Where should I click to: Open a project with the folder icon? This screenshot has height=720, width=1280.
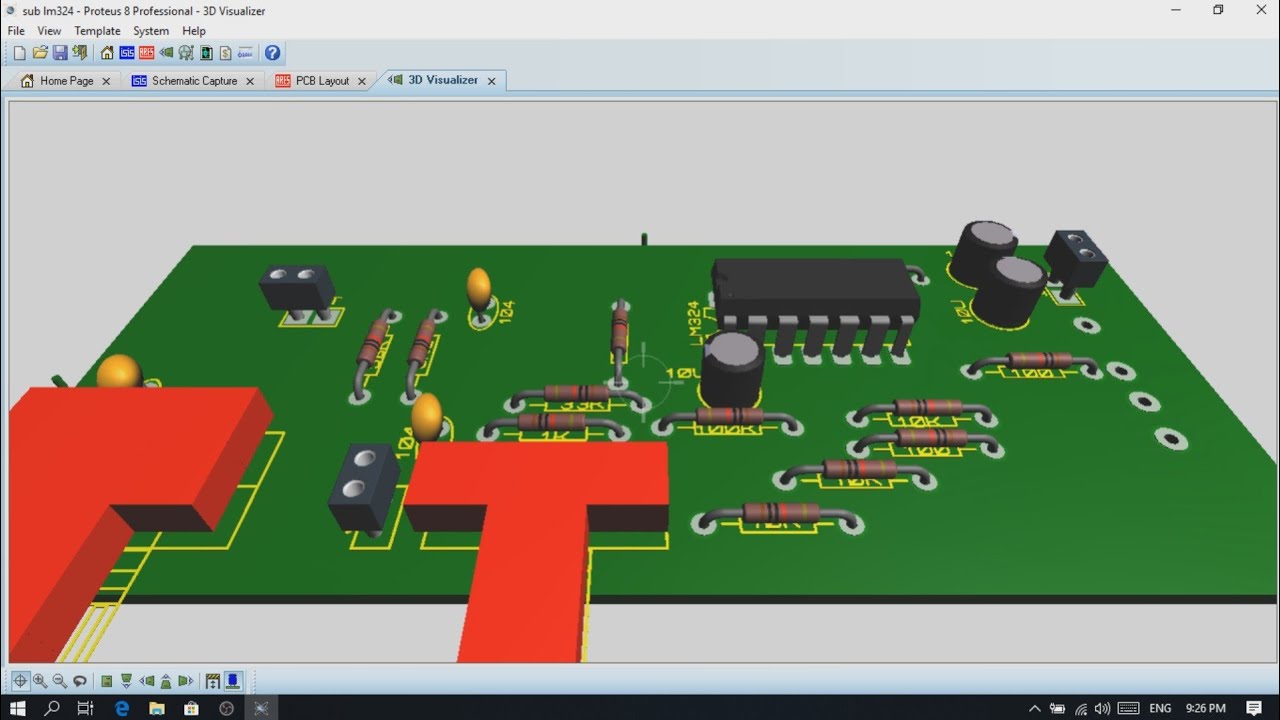click(40, 53)
